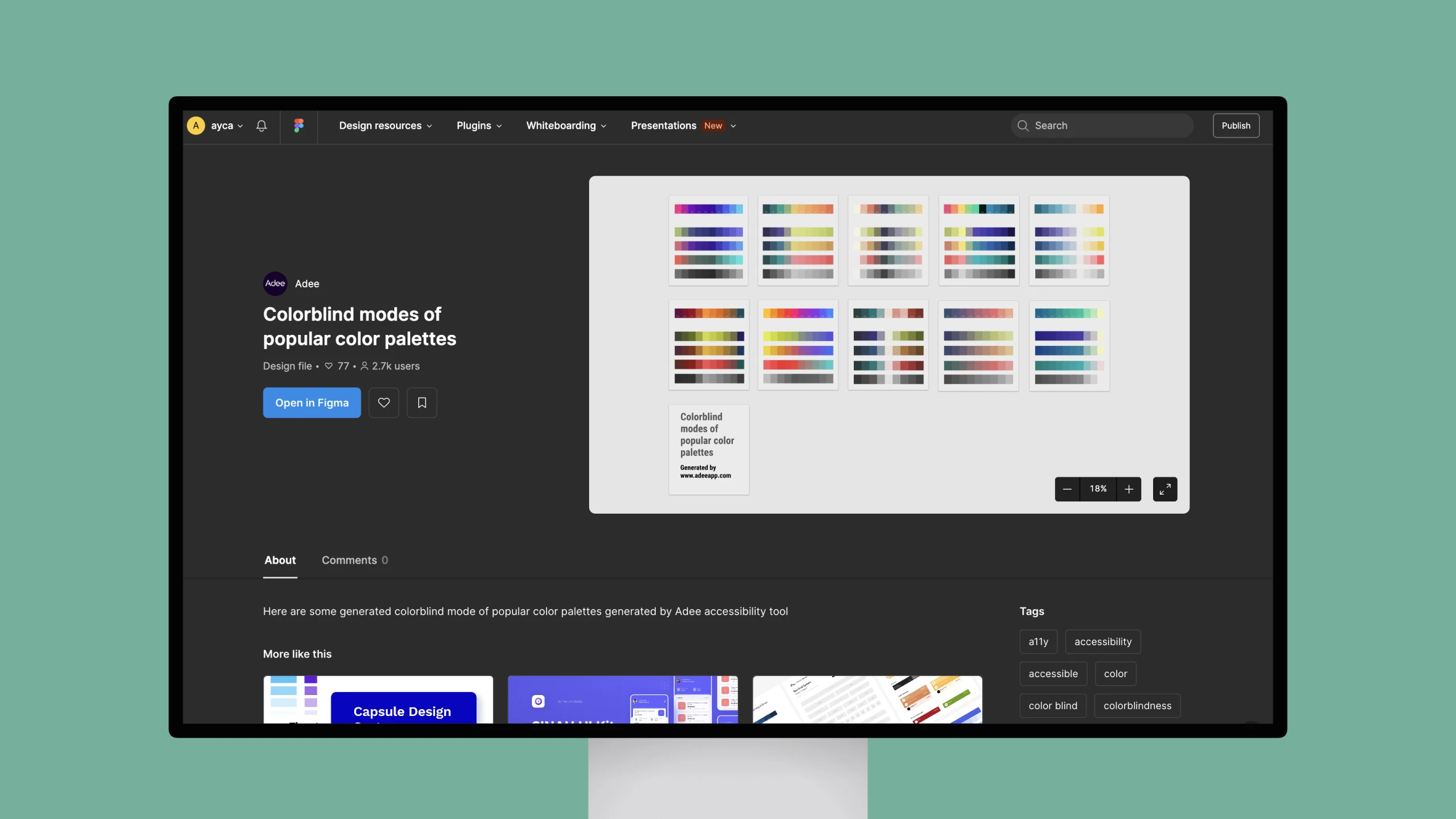This screenshot has height=819, width=1456.
Task: Select the About tab
Action: click(279, 560)
